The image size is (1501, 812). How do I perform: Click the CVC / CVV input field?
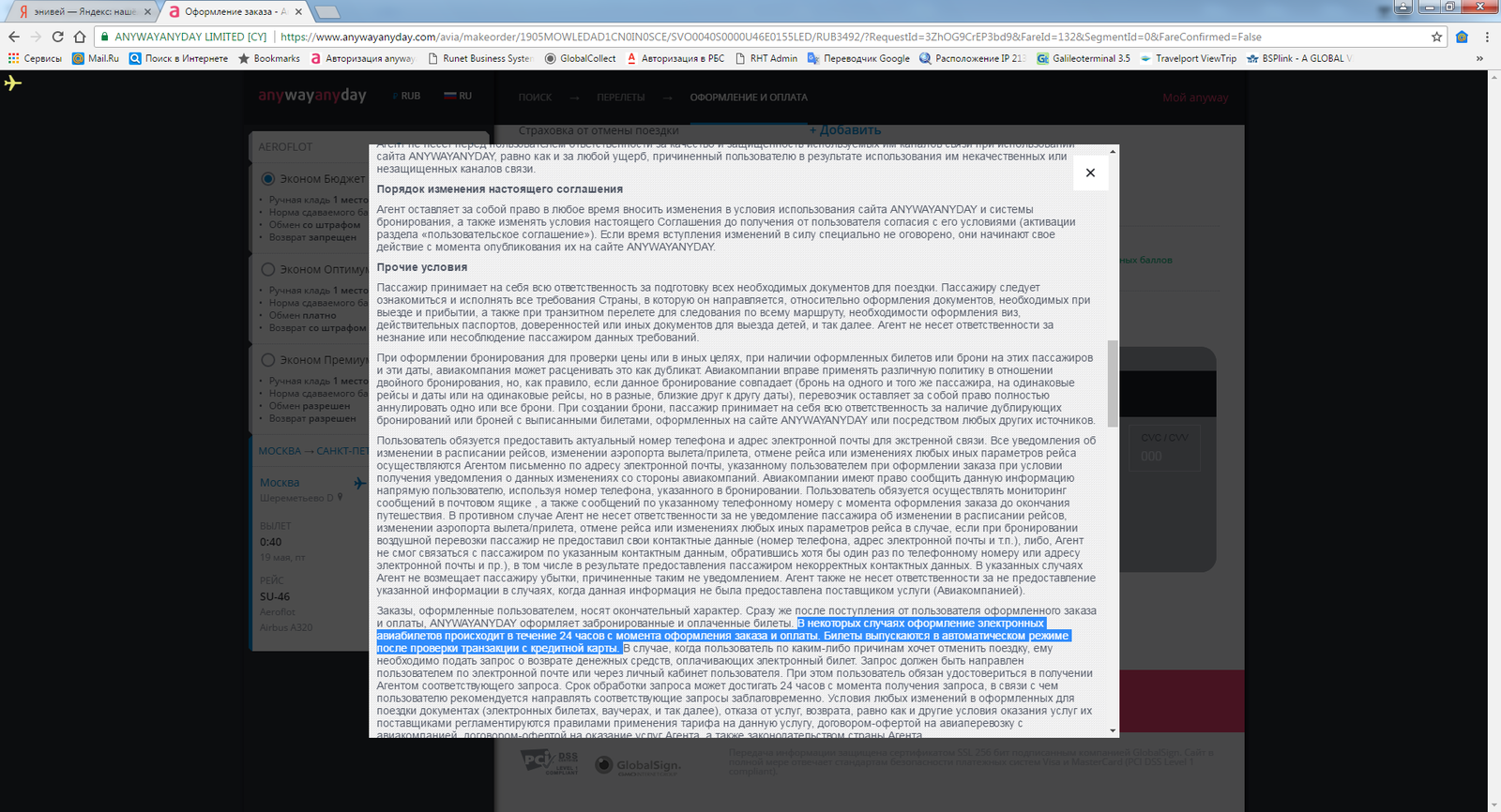click(1163, 457)
